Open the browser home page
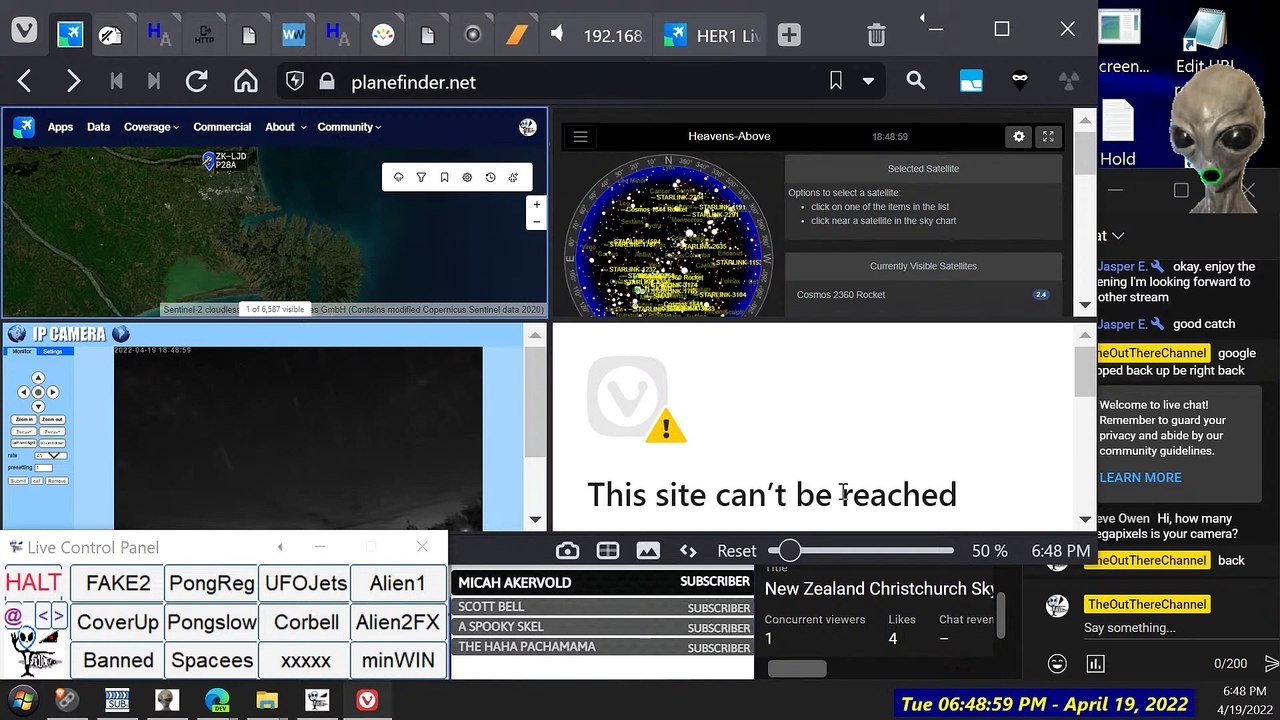 pyautogui.click(x=245, y=82)
